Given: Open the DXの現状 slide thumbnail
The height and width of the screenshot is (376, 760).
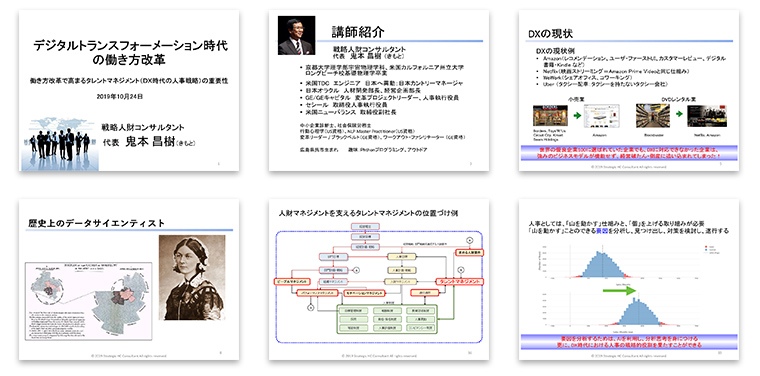Looking at the screenshot, I should click(629, 91).
